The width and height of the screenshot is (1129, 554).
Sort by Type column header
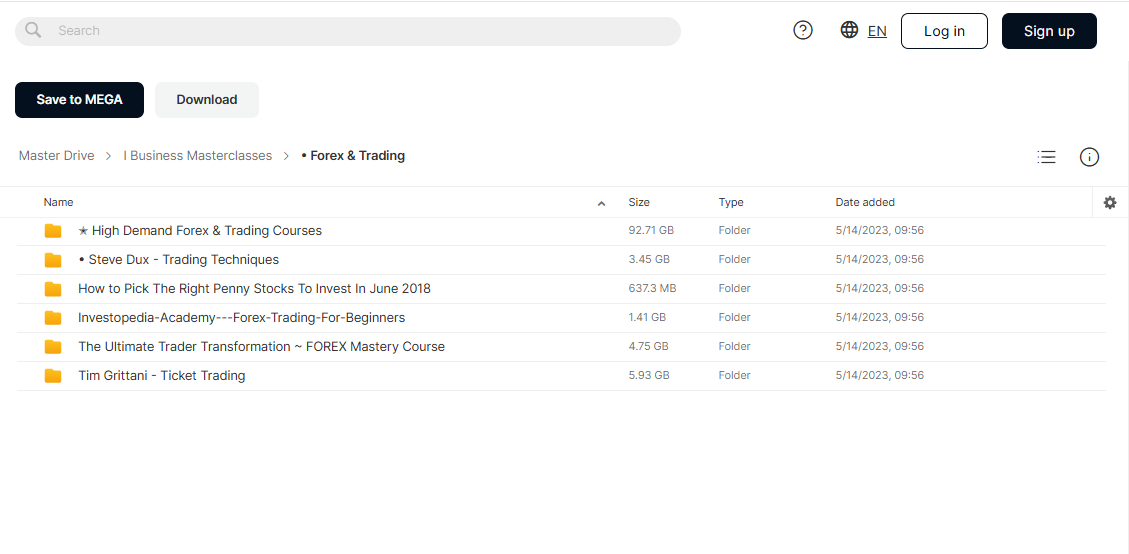(x=731, y=202)
